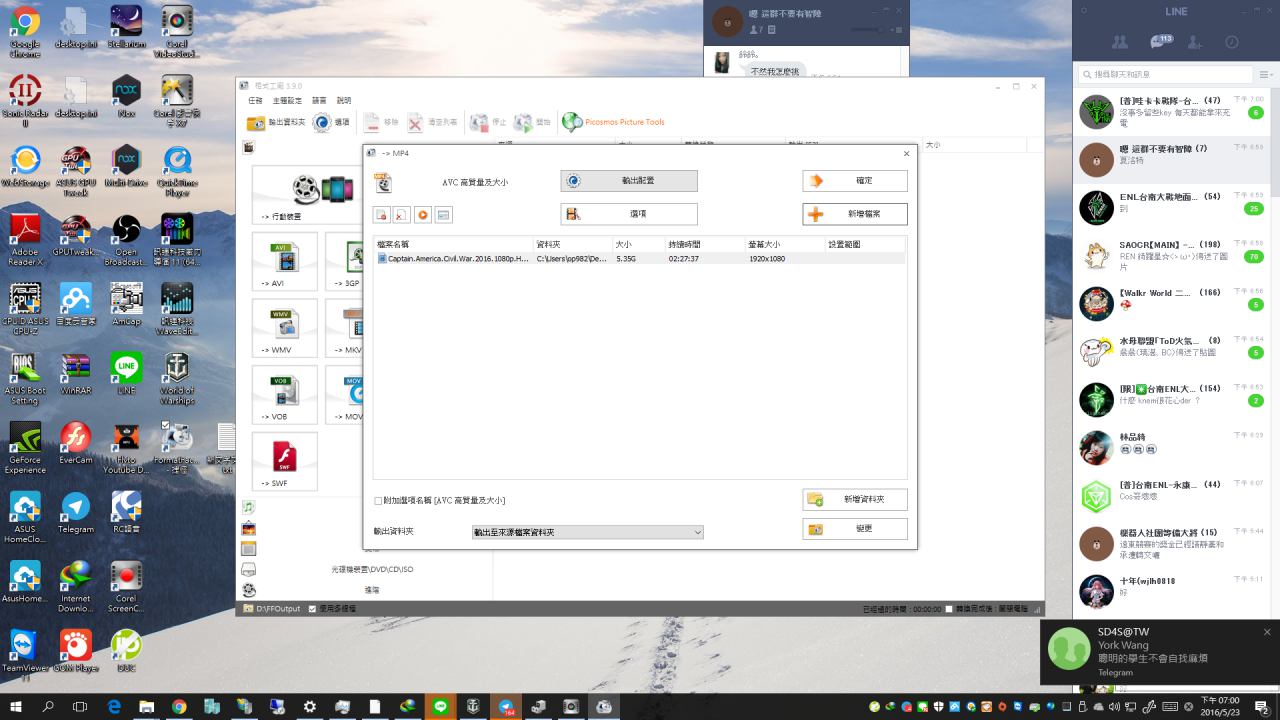The width and height of the screenshot is (1280, 720).
Task: Click the media file info icon
Action: click(444, 215)
